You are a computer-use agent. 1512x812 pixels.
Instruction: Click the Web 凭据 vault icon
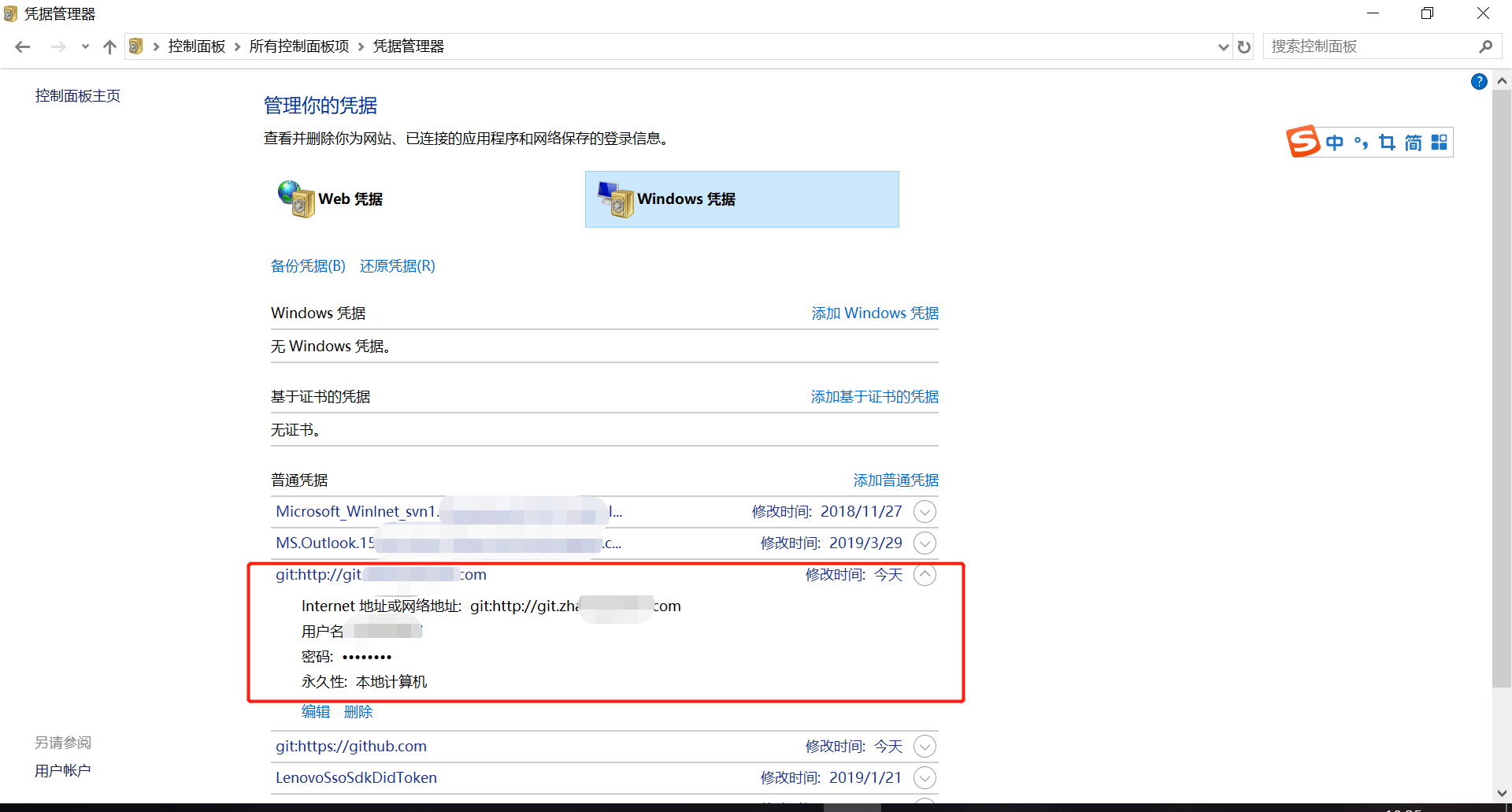(x=295, y=199)
